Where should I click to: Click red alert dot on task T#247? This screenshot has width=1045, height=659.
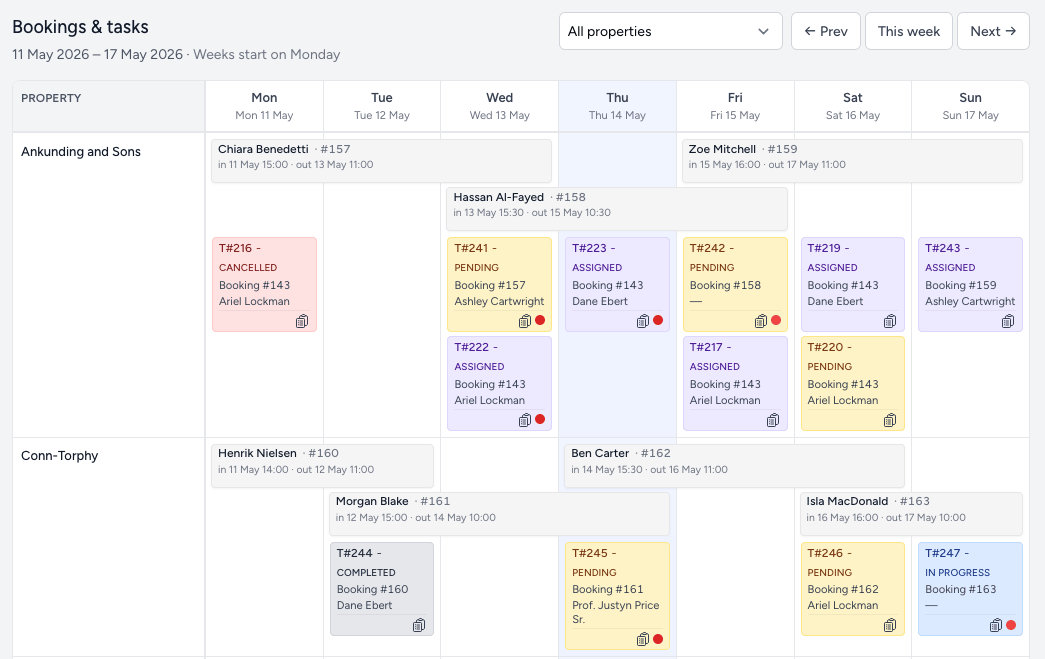pos(1011,625)
